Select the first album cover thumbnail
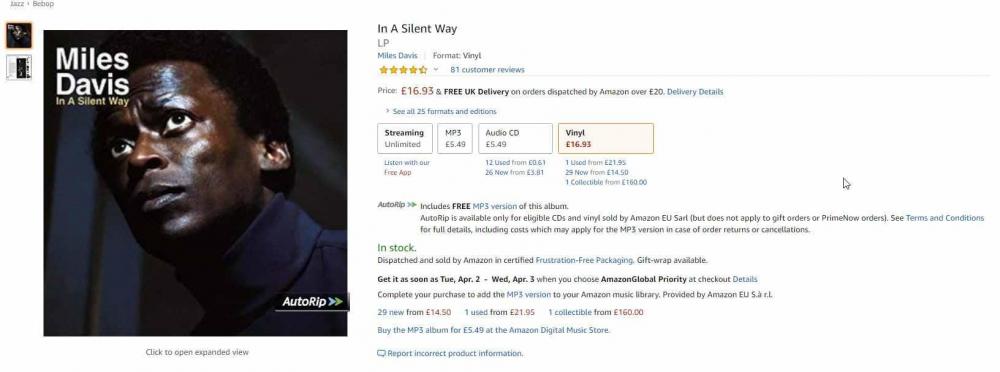The image size is (1000, 372). pos(18,36)
